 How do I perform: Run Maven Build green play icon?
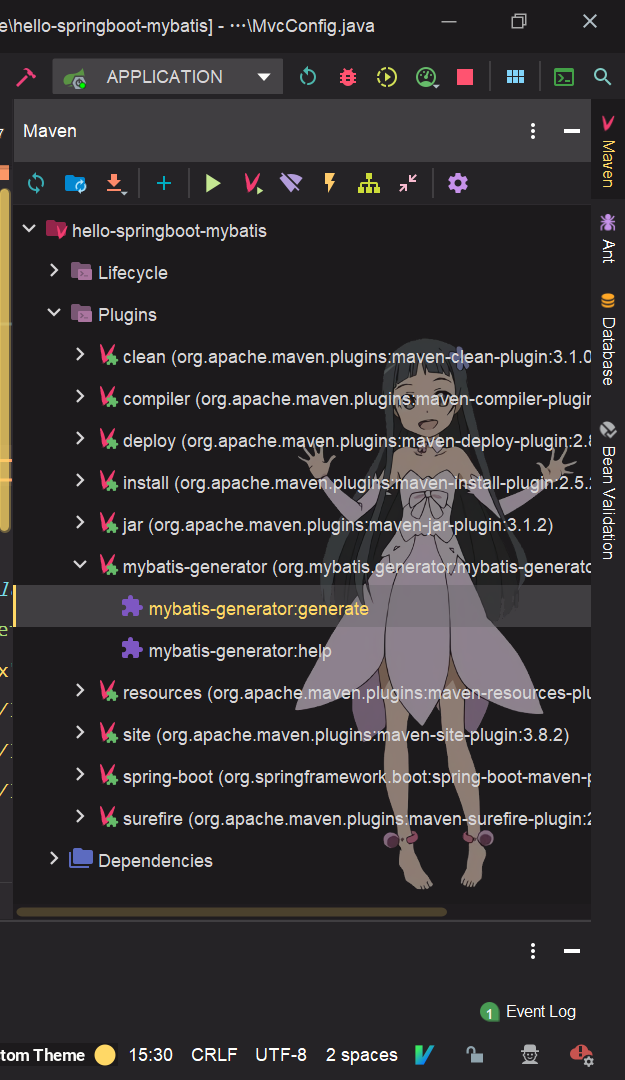click(x=213, y=183)
